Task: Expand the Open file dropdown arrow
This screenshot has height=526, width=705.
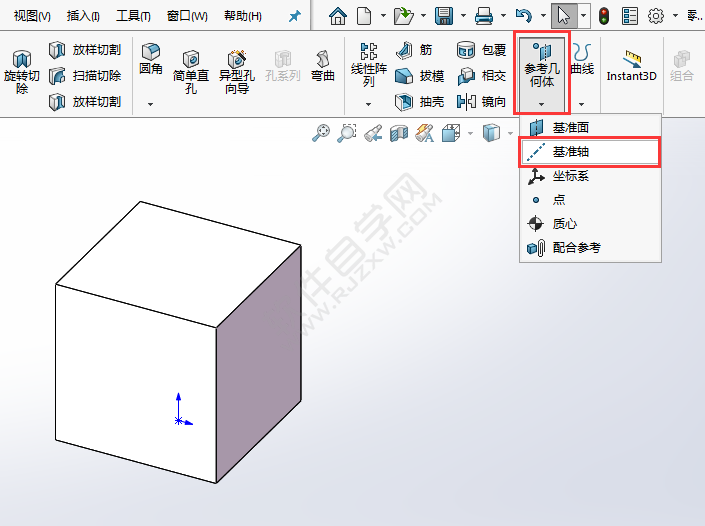Action: [x=423, y=16]
